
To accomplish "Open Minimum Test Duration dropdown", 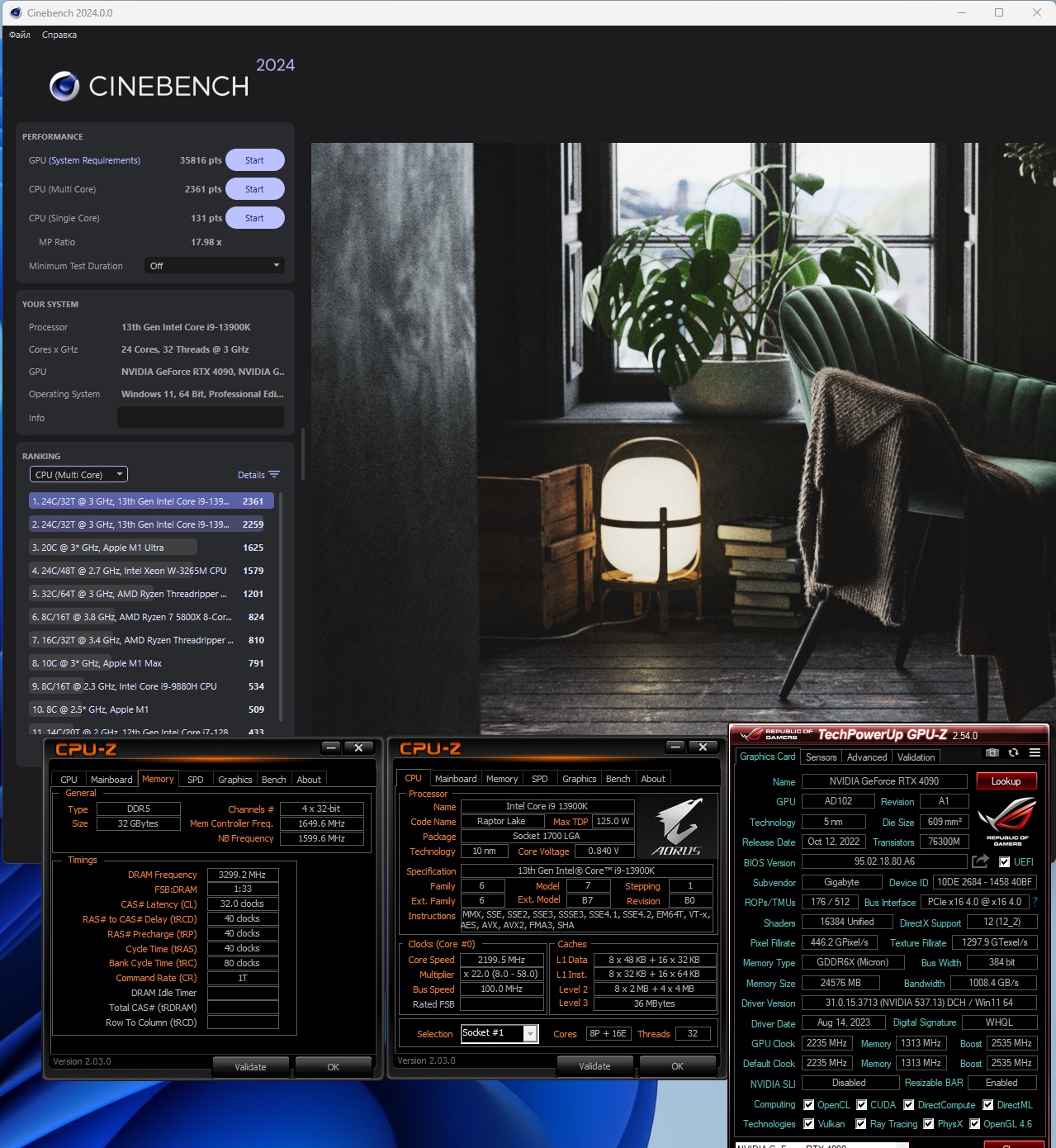I will (x=215, y=265).
